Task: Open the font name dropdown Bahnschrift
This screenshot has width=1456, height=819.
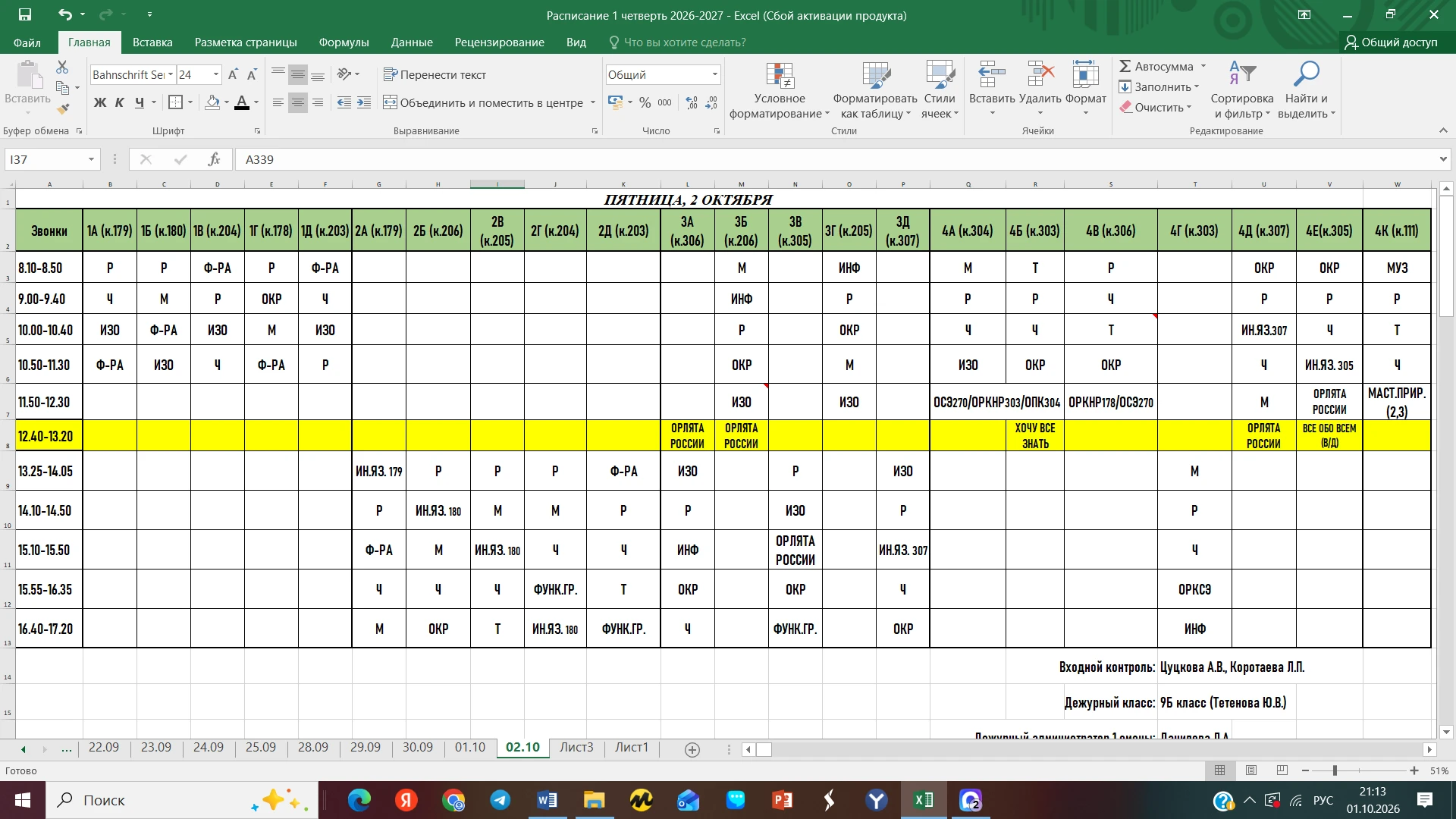Action: click(171, 74)
